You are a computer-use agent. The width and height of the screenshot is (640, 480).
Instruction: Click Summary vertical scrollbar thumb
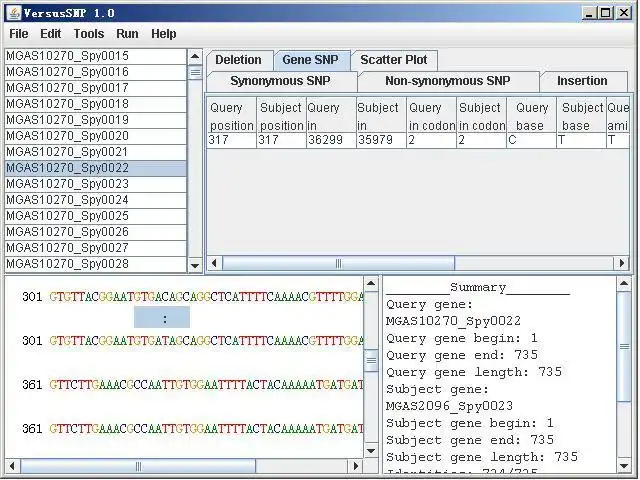tap(624, 347)
